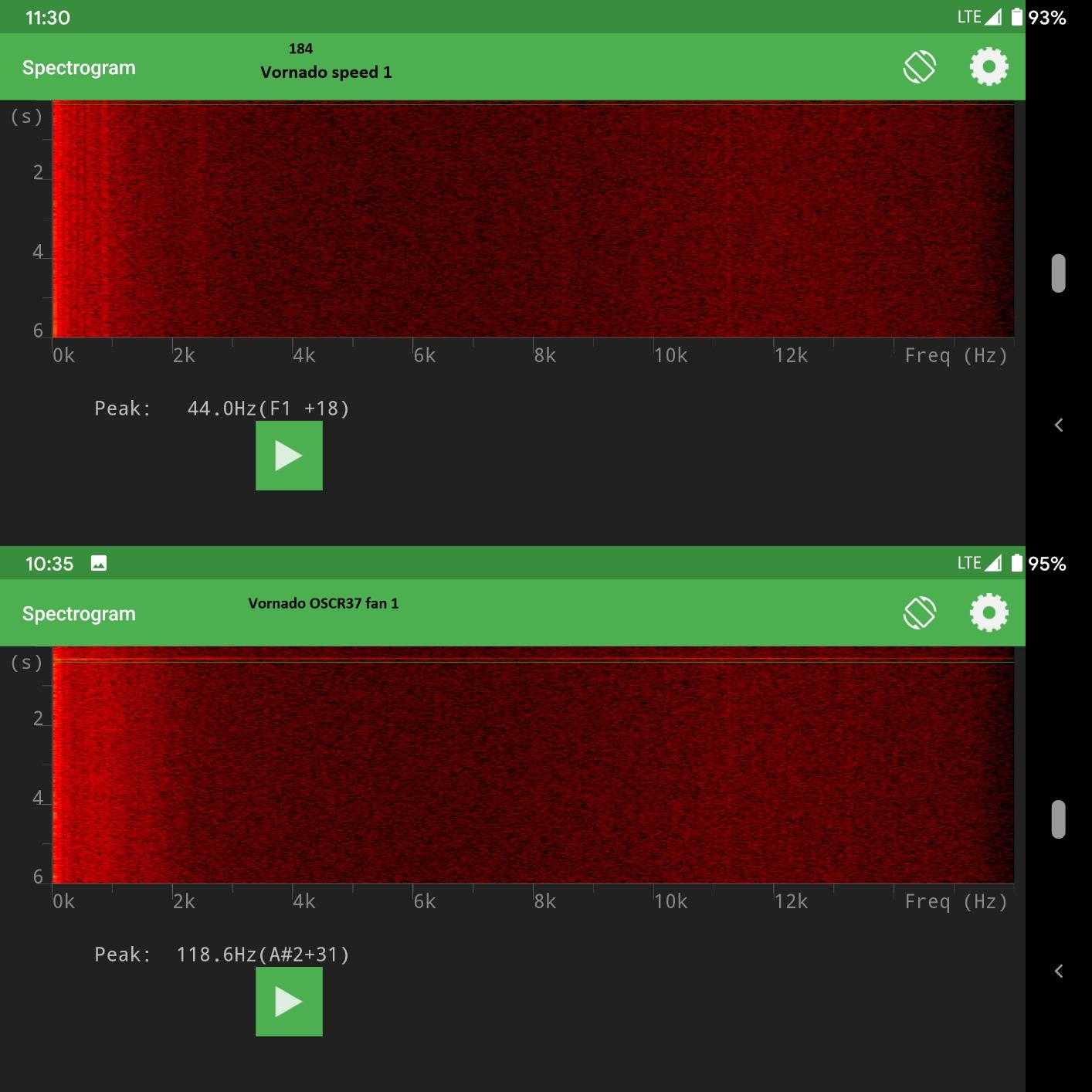Tap LTE signal indicator in top status bar
Screen dimensions: 1092x1092
point(979,17)
